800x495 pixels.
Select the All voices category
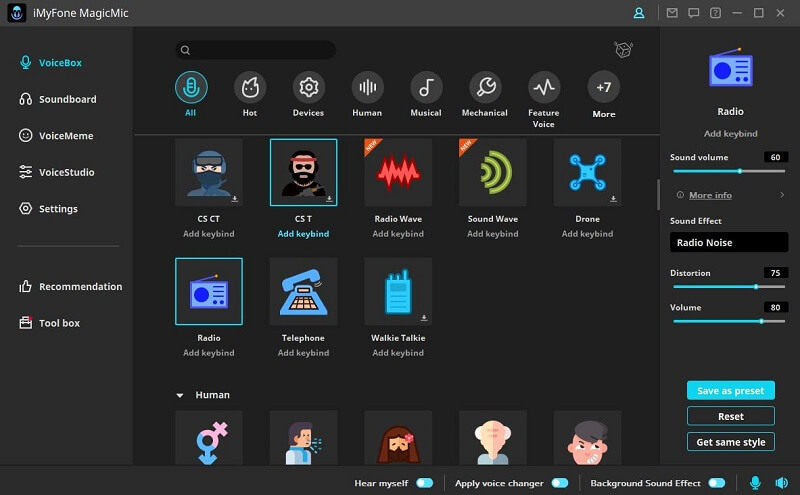191,87
